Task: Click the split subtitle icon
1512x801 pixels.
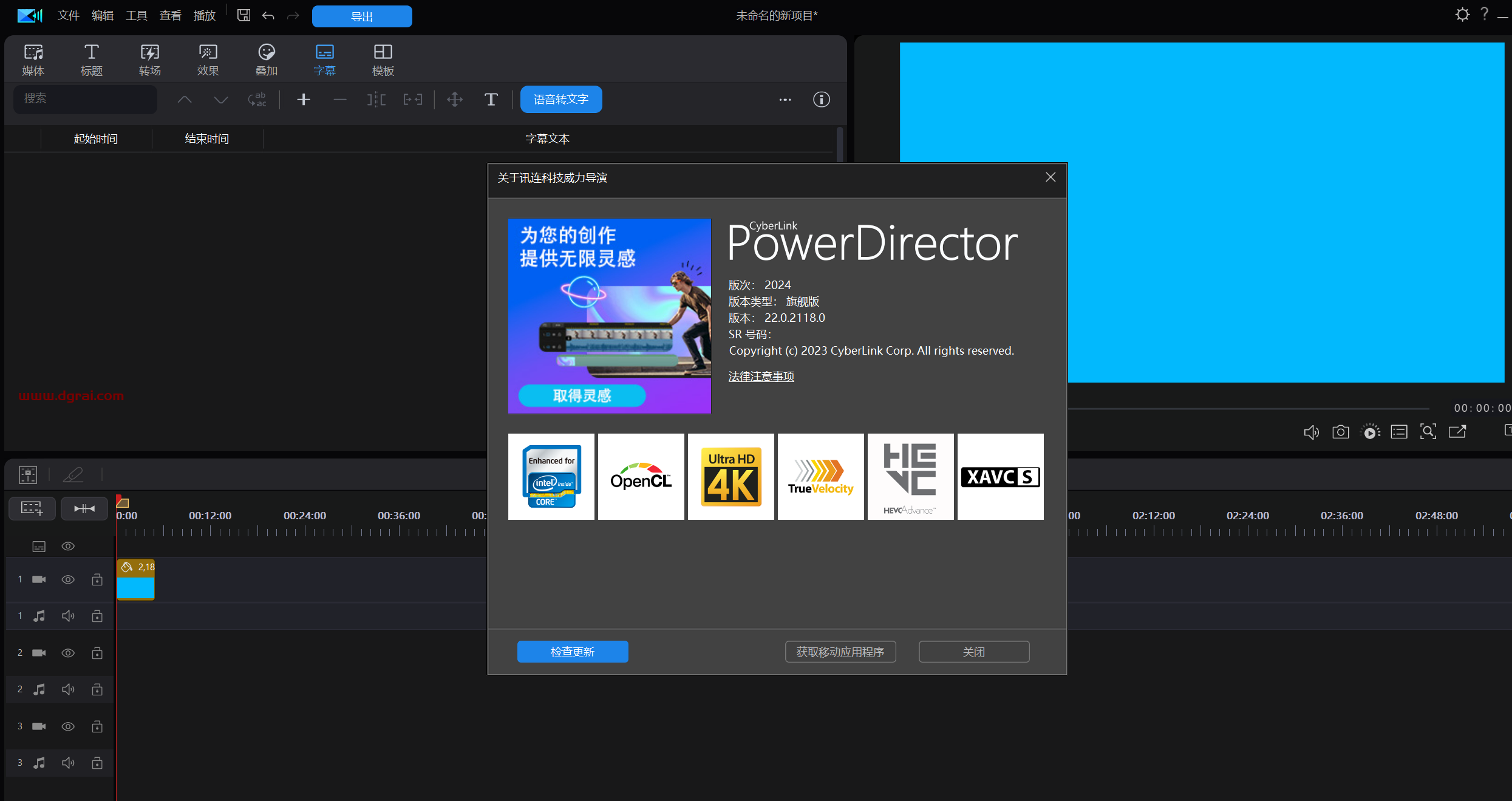Action: 376,100
